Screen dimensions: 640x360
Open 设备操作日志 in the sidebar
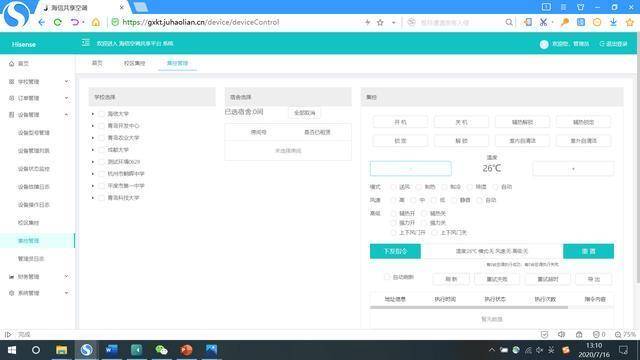[33, 204]
